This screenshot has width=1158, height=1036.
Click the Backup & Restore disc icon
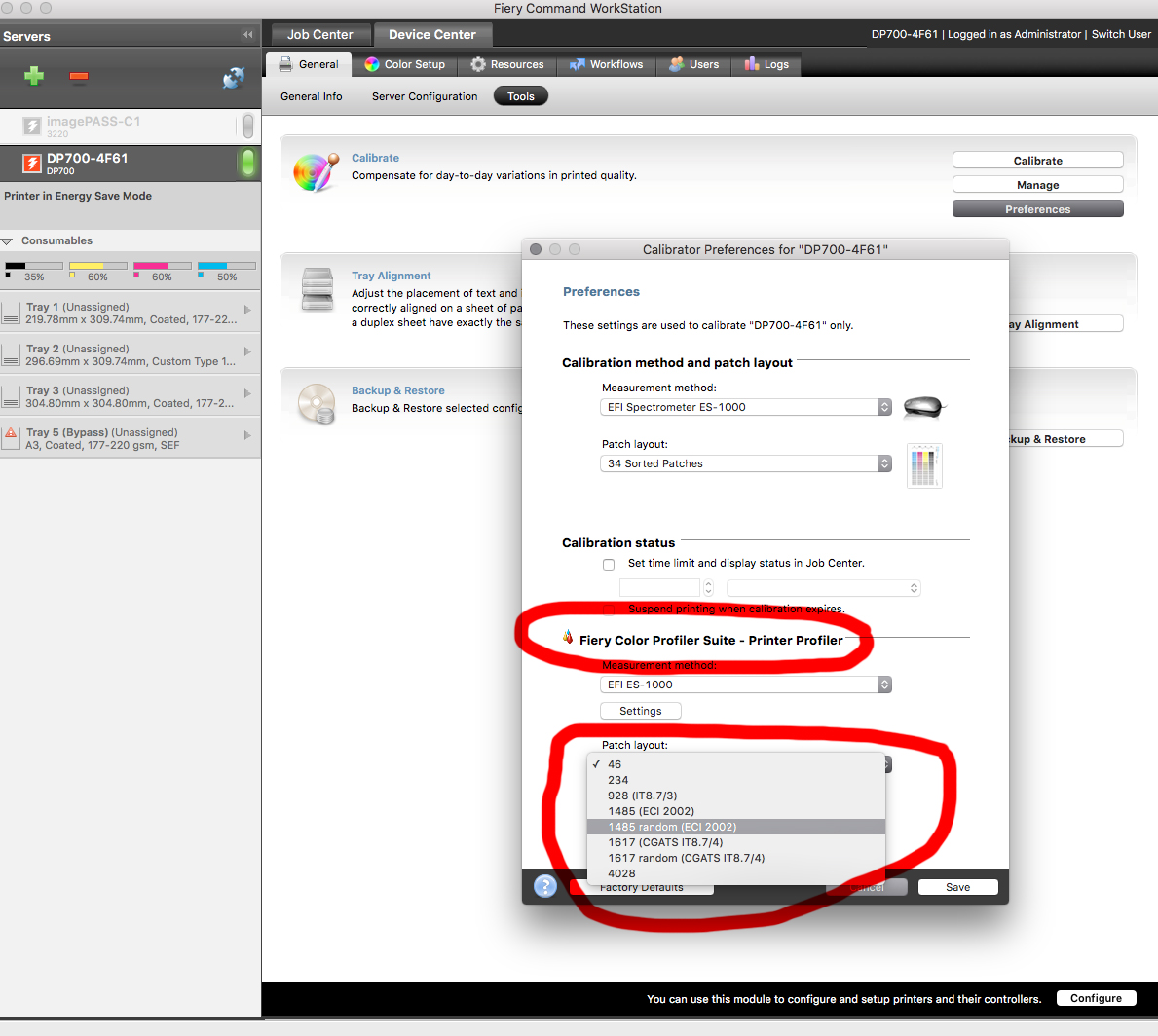[317, 404]
